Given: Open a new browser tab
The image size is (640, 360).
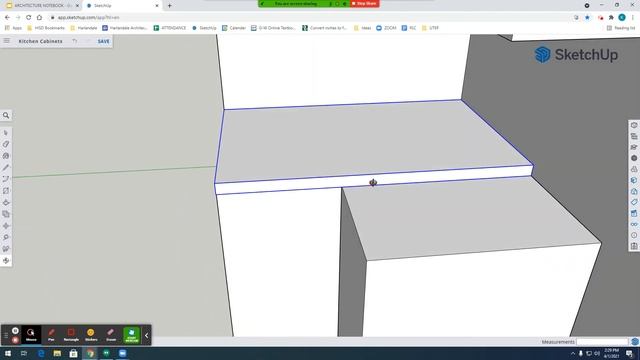Looking at the screenshot, I should click(x=169, y=6).
